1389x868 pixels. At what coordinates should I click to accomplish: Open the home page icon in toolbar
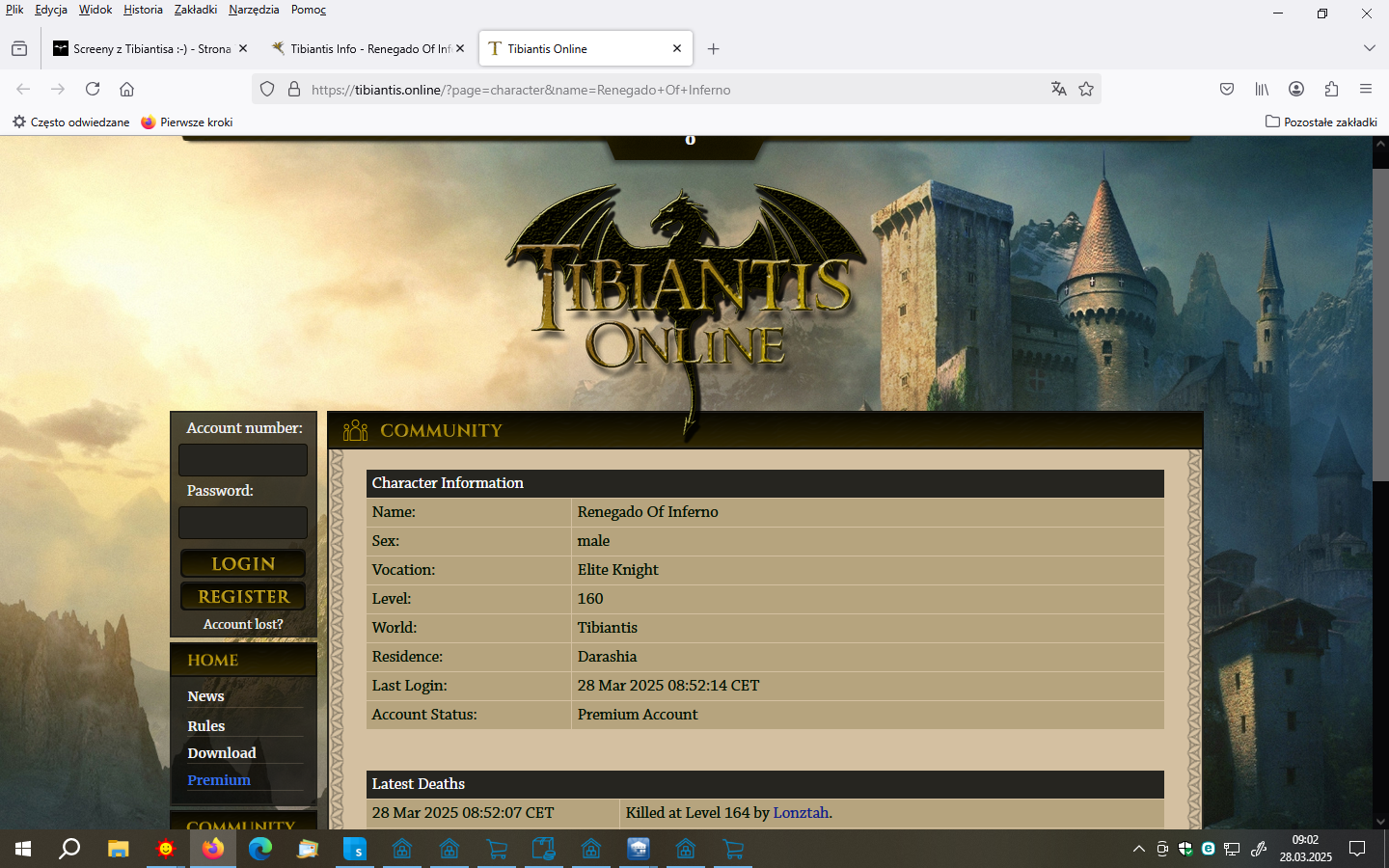126,89
